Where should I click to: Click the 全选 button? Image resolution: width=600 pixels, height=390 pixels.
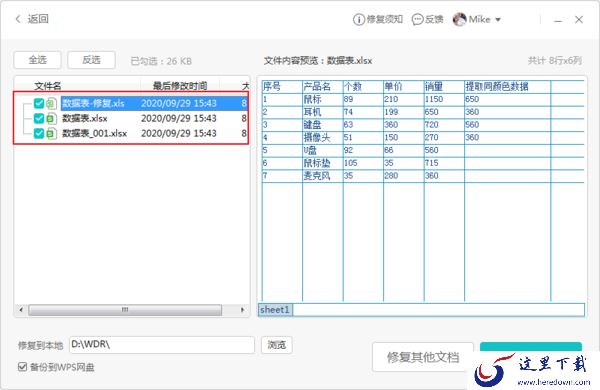click(x=38, y=60)
